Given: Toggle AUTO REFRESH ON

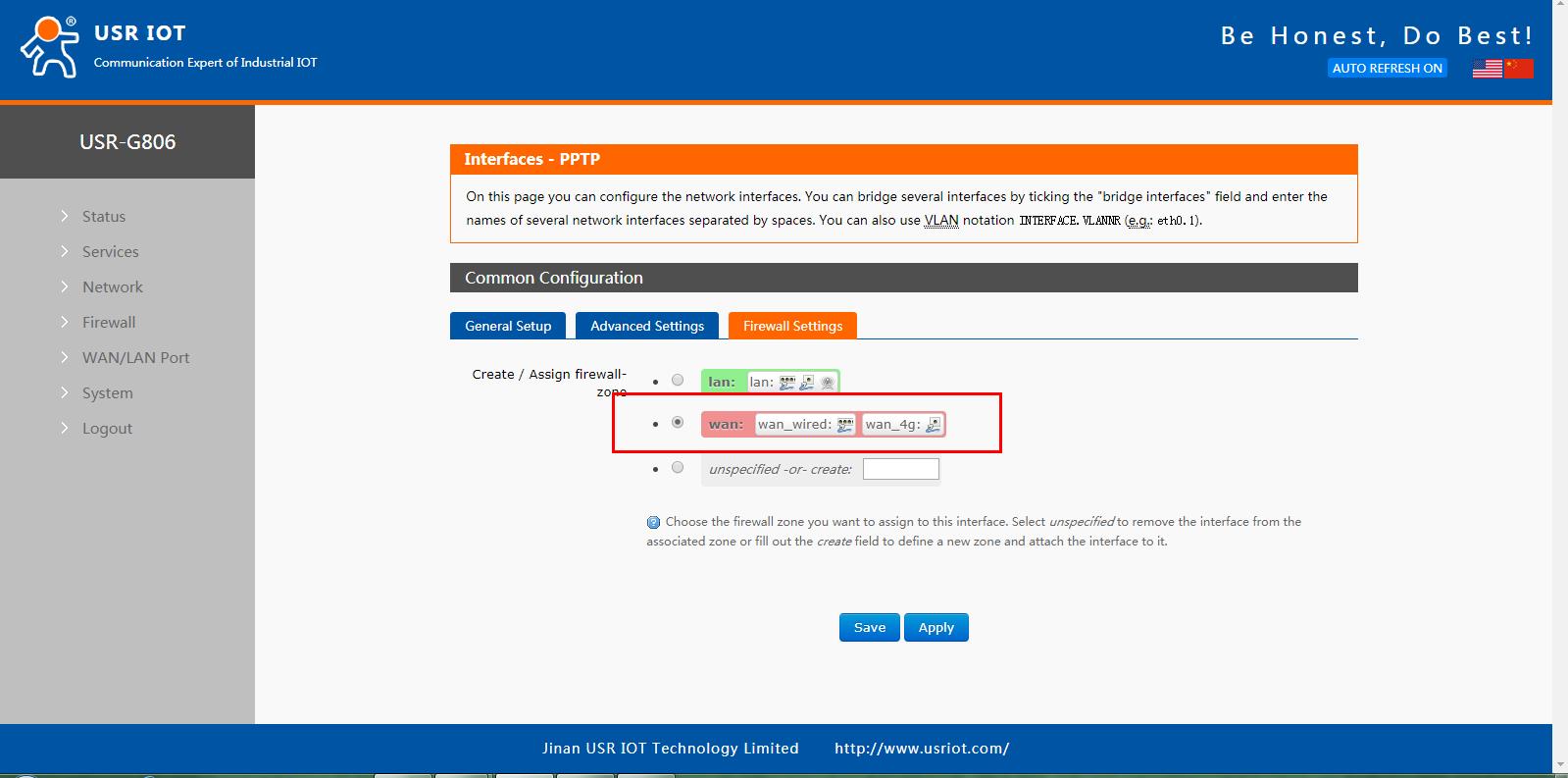Looking at the screenshot, I should [x=1387, y=68].
